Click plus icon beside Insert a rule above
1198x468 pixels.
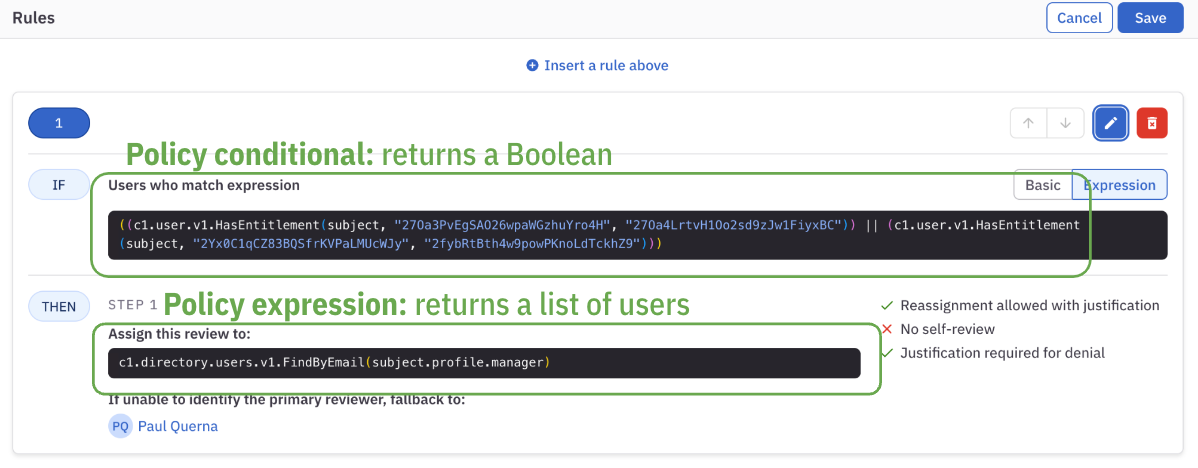(532, 66)
